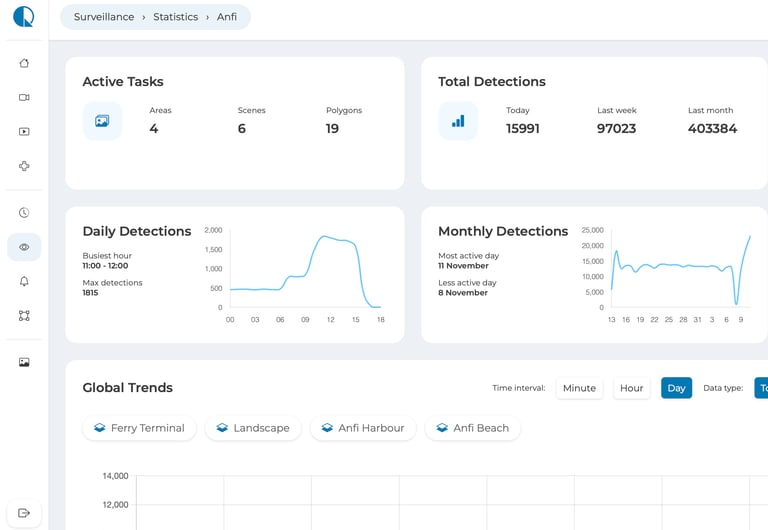Click the Statistics breadcrumb
768x530 pixels.
(x=175, y=17)
